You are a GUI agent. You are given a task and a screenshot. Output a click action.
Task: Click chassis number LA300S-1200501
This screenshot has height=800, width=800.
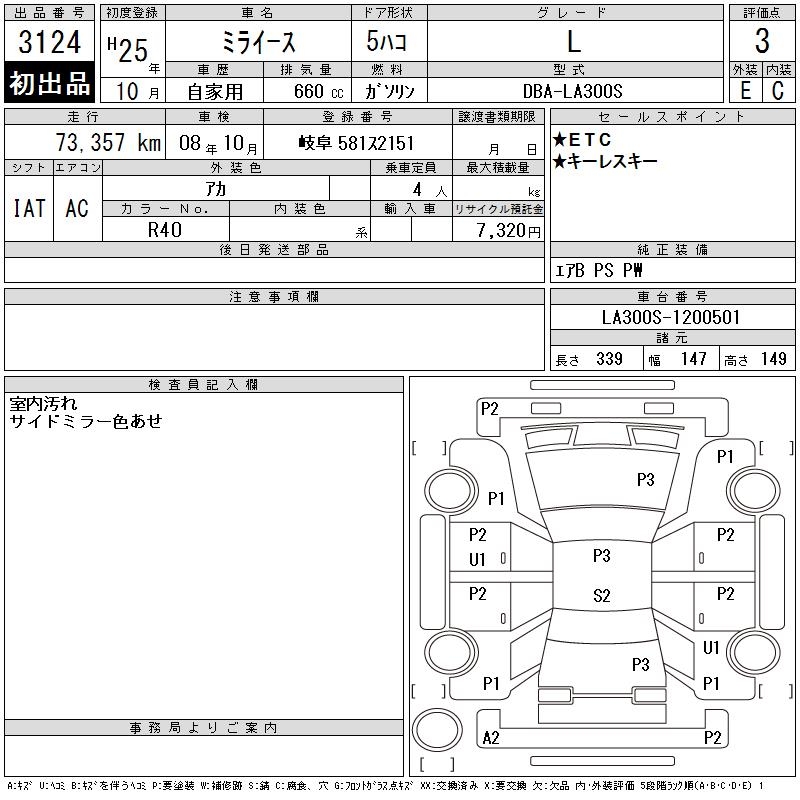coord(672,317)
